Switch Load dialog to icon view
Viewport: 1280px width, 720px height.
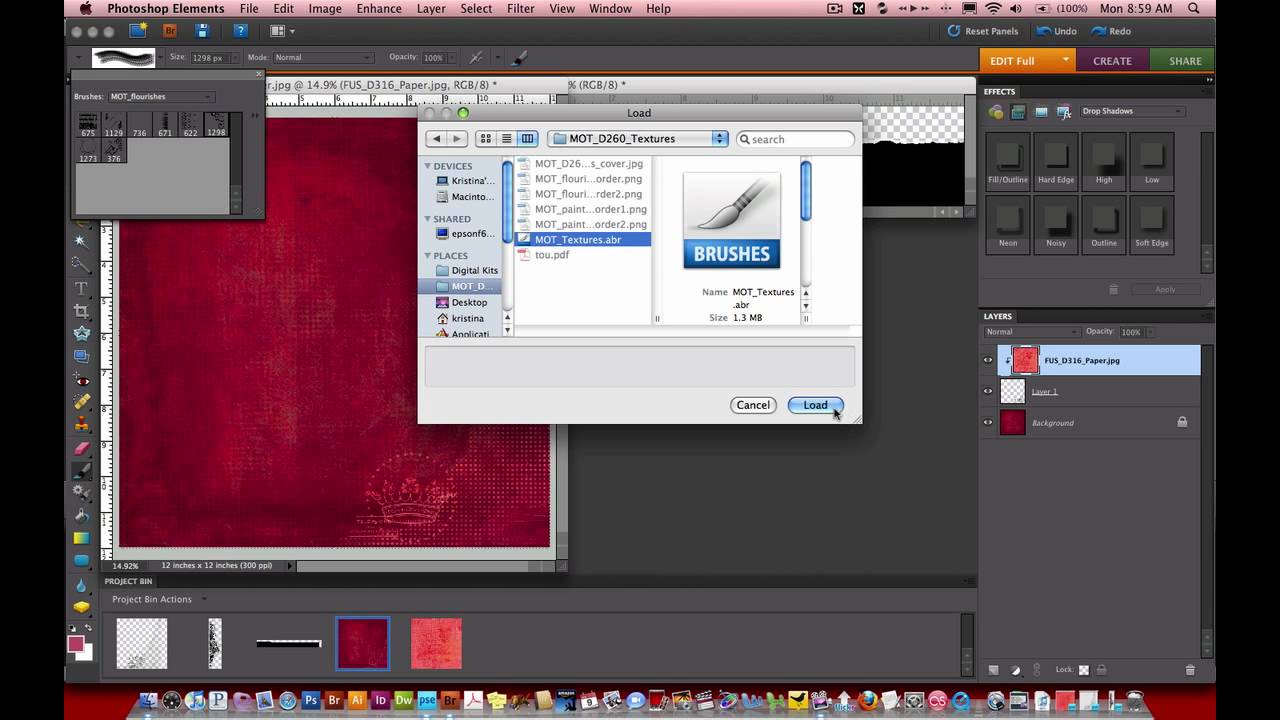[485, 139]
